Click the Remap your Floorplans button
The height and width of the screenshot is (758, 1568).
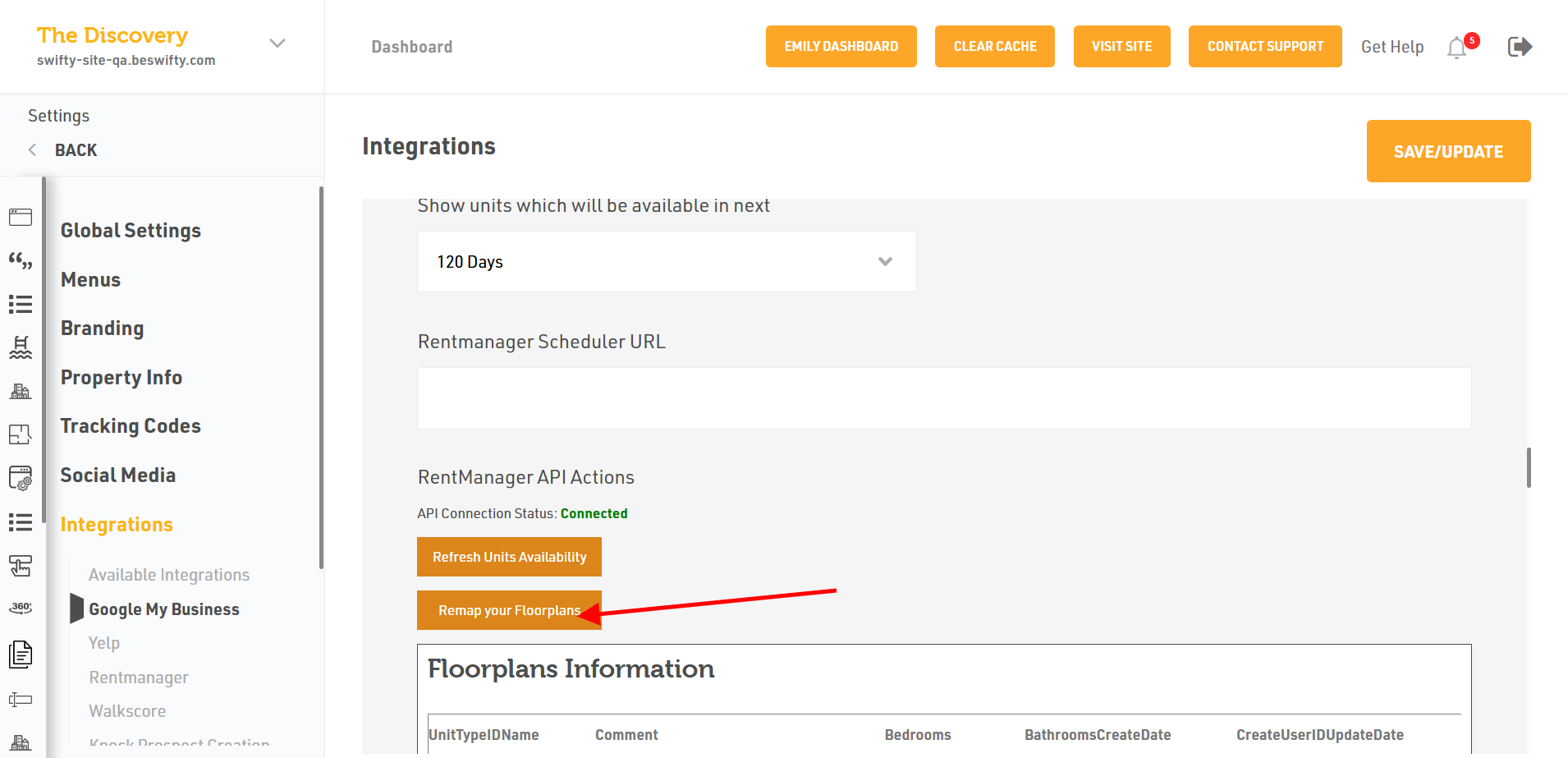[x=508, y=610]
